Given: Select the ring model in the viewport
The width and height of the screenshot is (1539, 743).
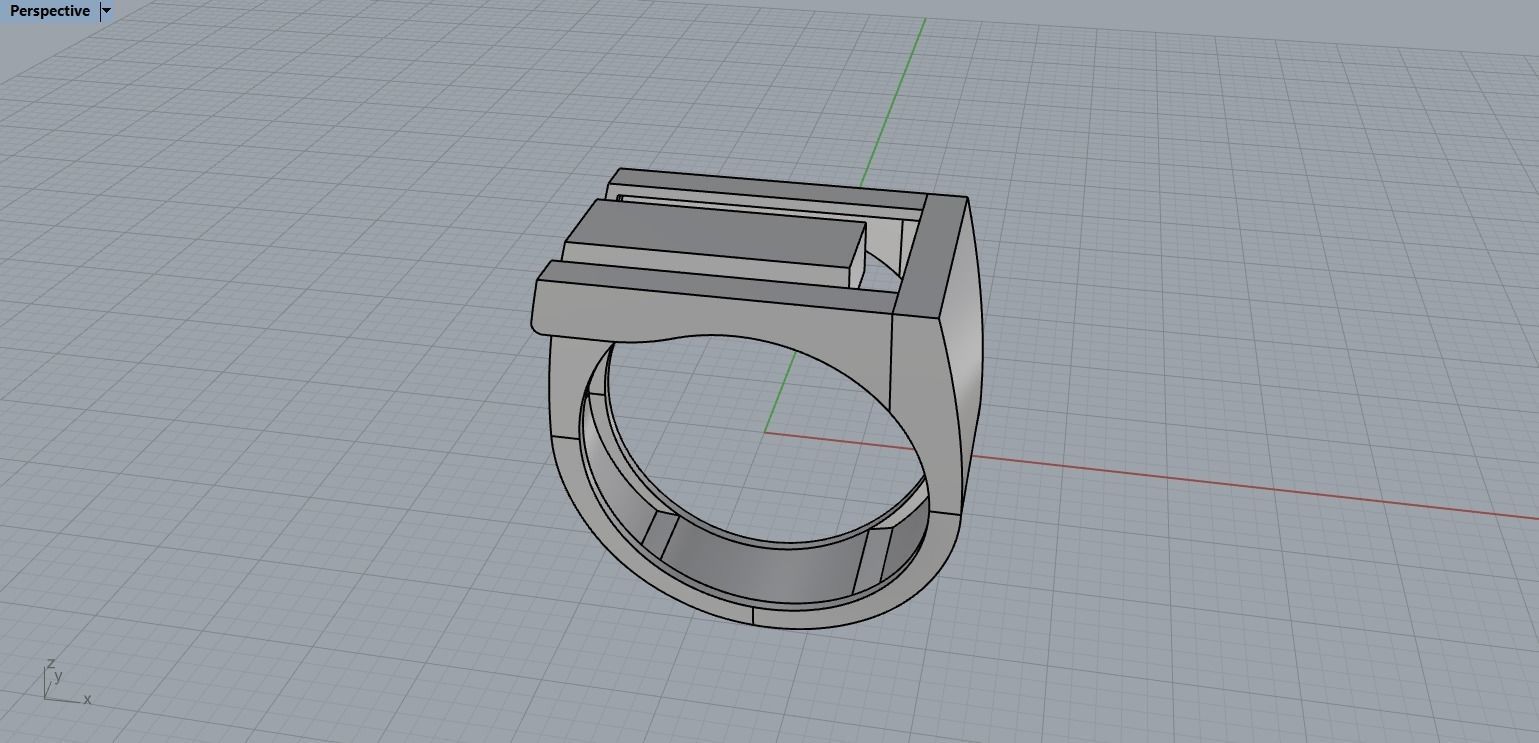Looking at the screenshot, I should pyautogui.click(x=758, y=398).
